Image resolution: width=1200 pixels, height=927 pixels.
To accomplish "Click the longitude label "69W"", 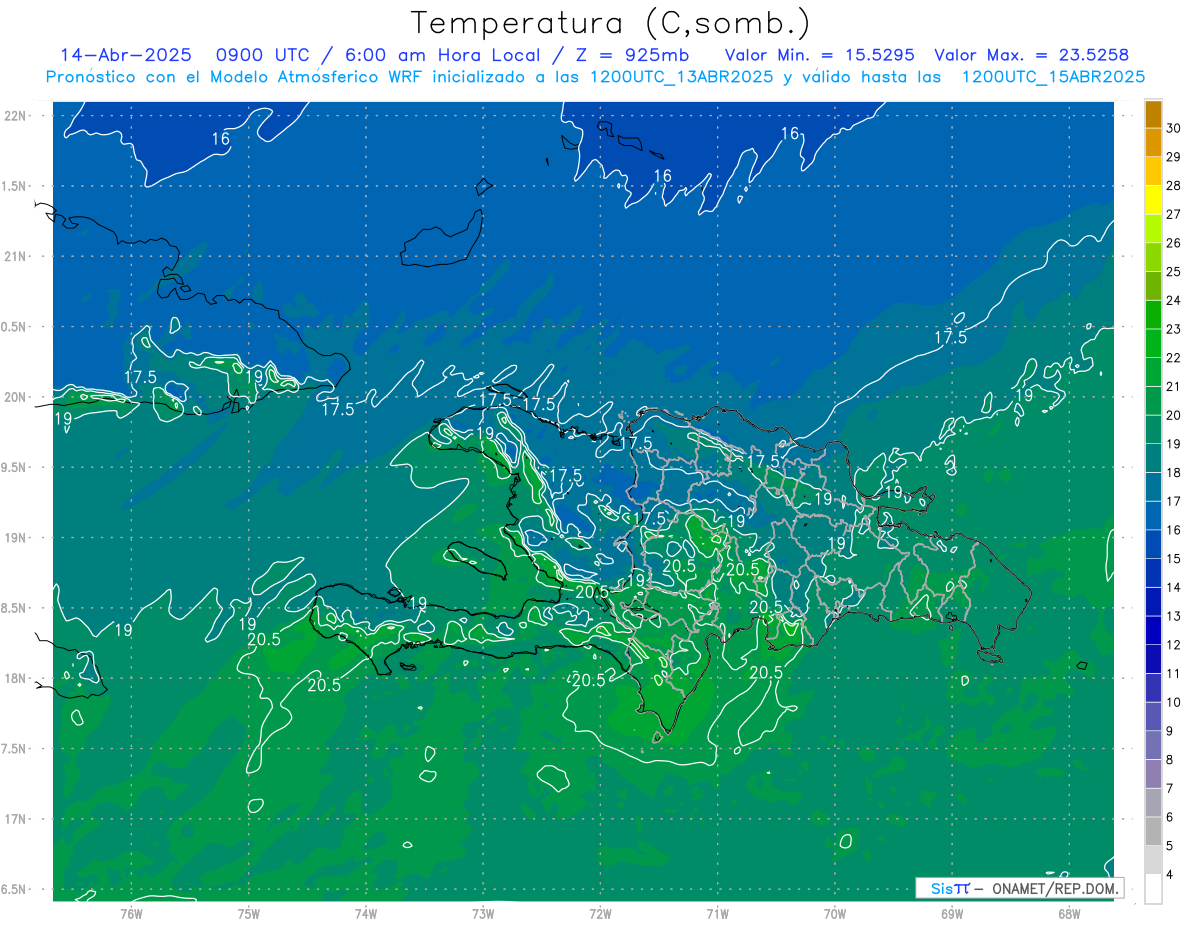I will pos(952,913).
